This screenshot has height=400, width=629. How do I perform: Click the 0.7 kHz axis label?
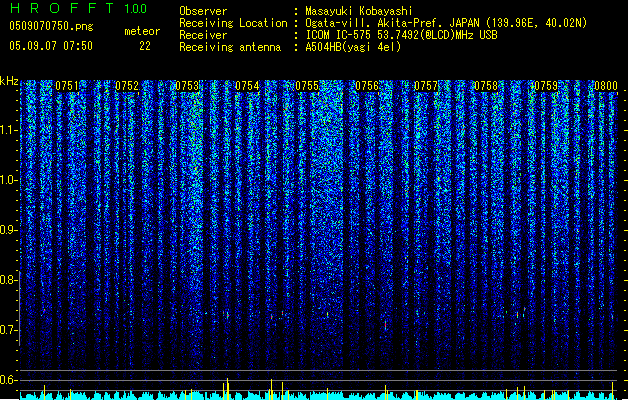9,330
